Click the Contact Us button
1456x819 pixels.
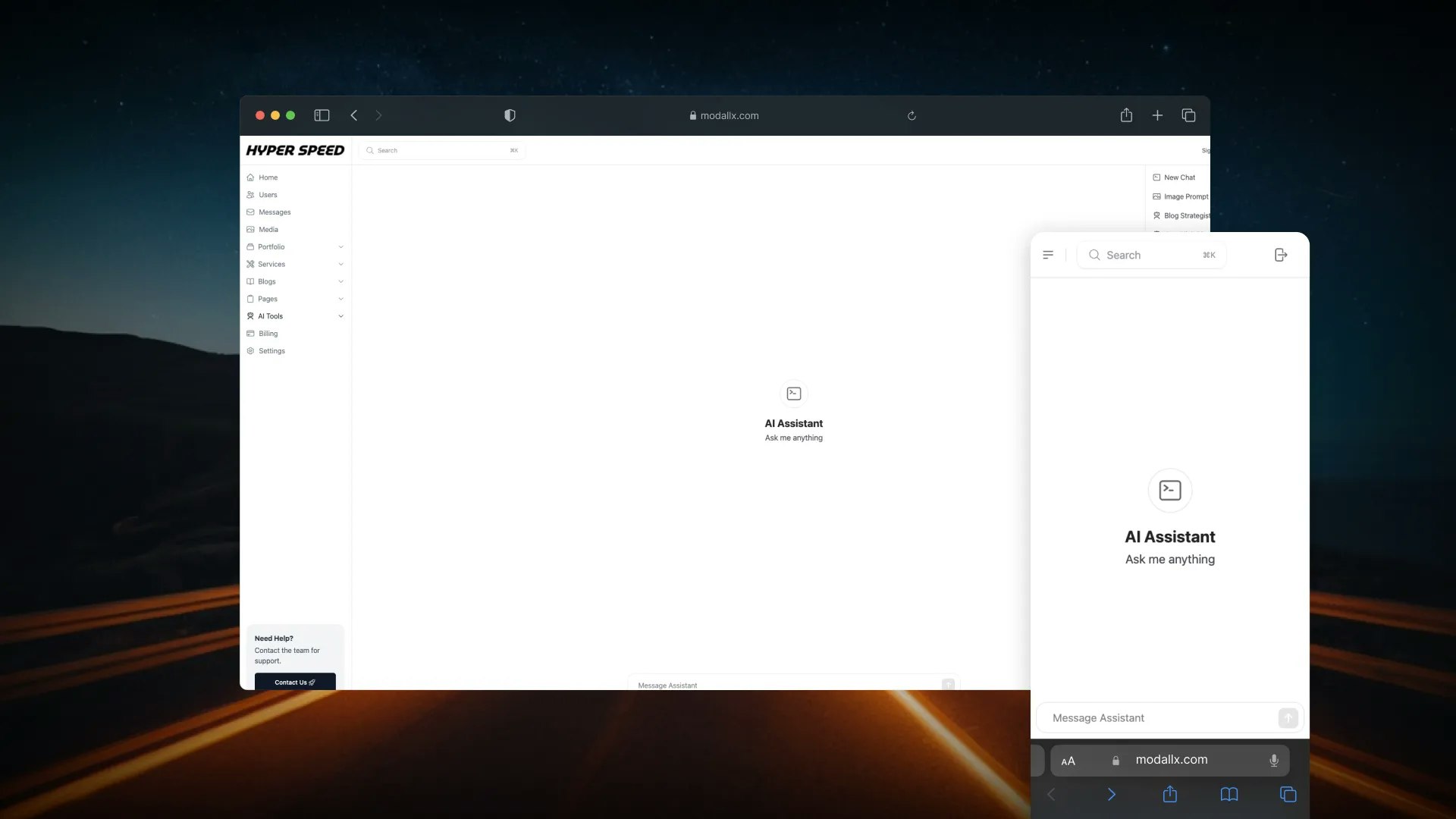(x=295, y=682)
